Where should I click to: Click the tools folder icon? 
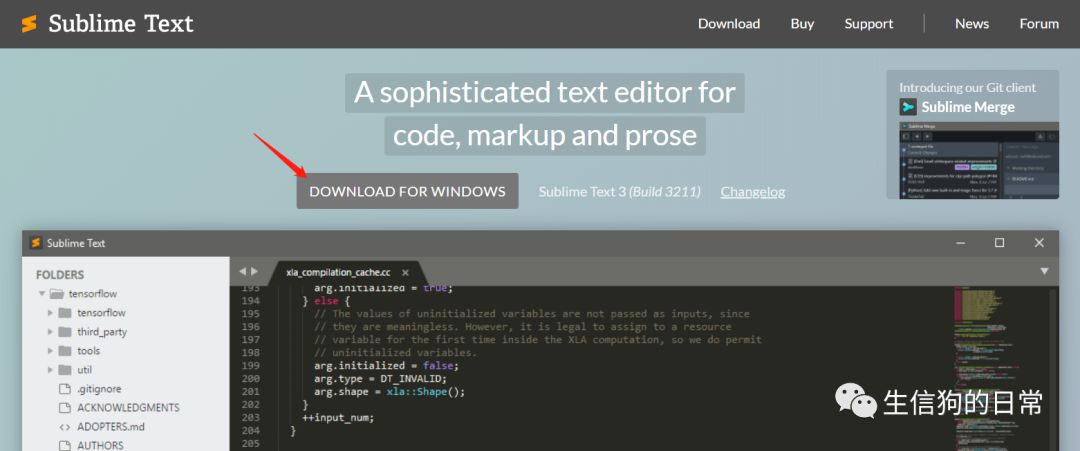pos(65,350)
